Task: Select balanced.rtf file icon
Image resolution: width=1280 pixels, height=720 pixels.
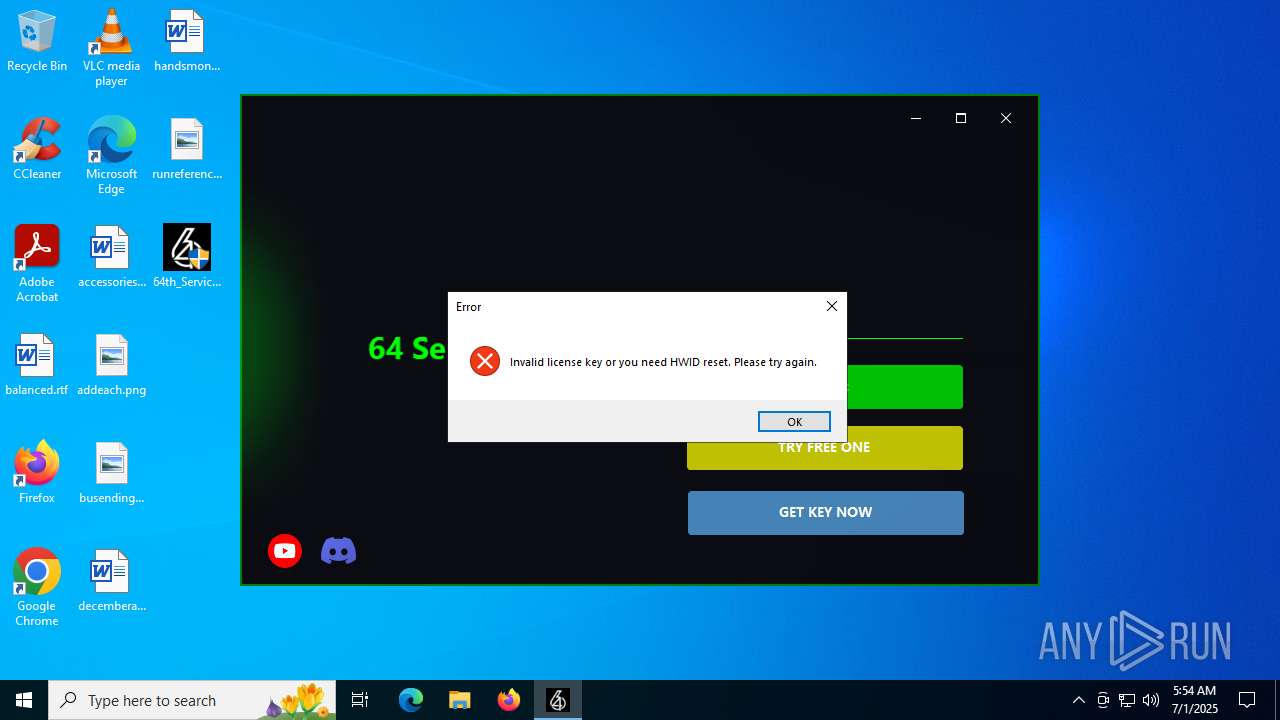Action: click(x=37, y=365)
